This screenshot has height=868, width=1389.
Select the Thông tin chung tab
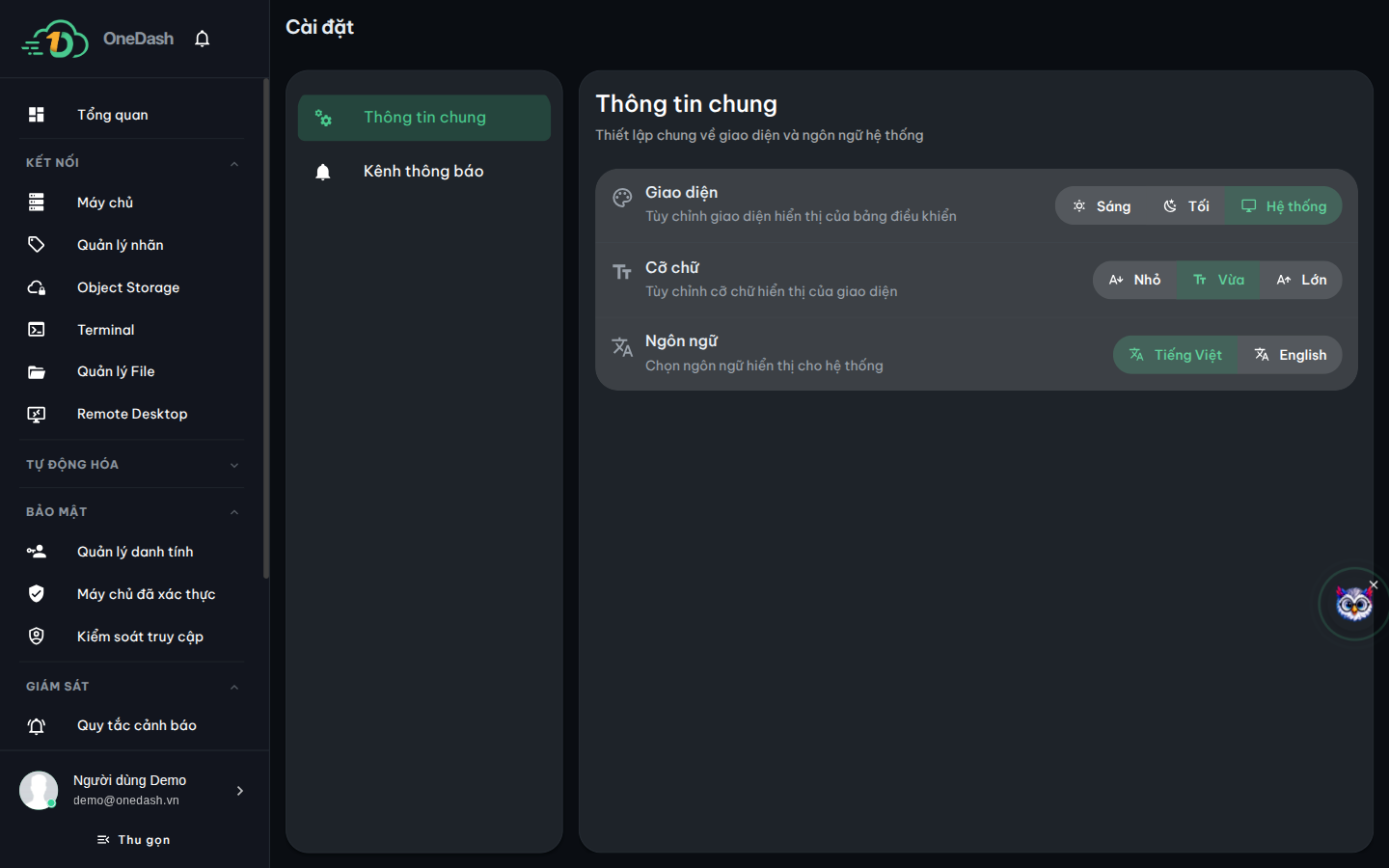pos(424,118)
